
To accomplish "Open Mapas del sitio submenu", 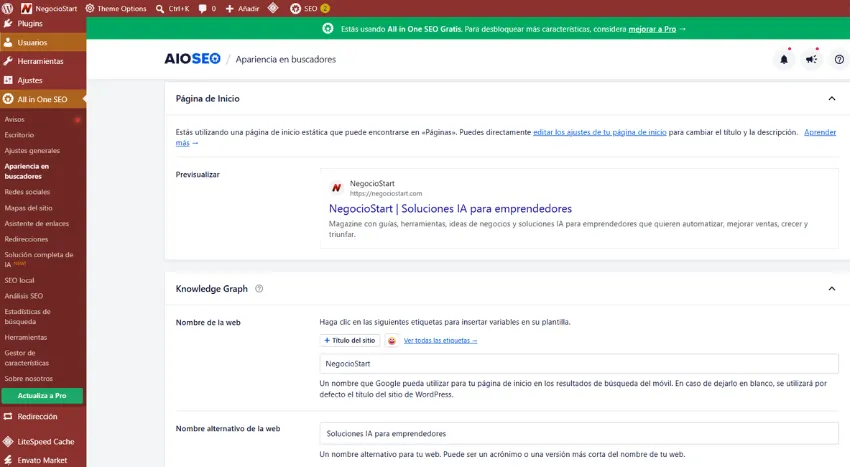I will click(28, 208).
